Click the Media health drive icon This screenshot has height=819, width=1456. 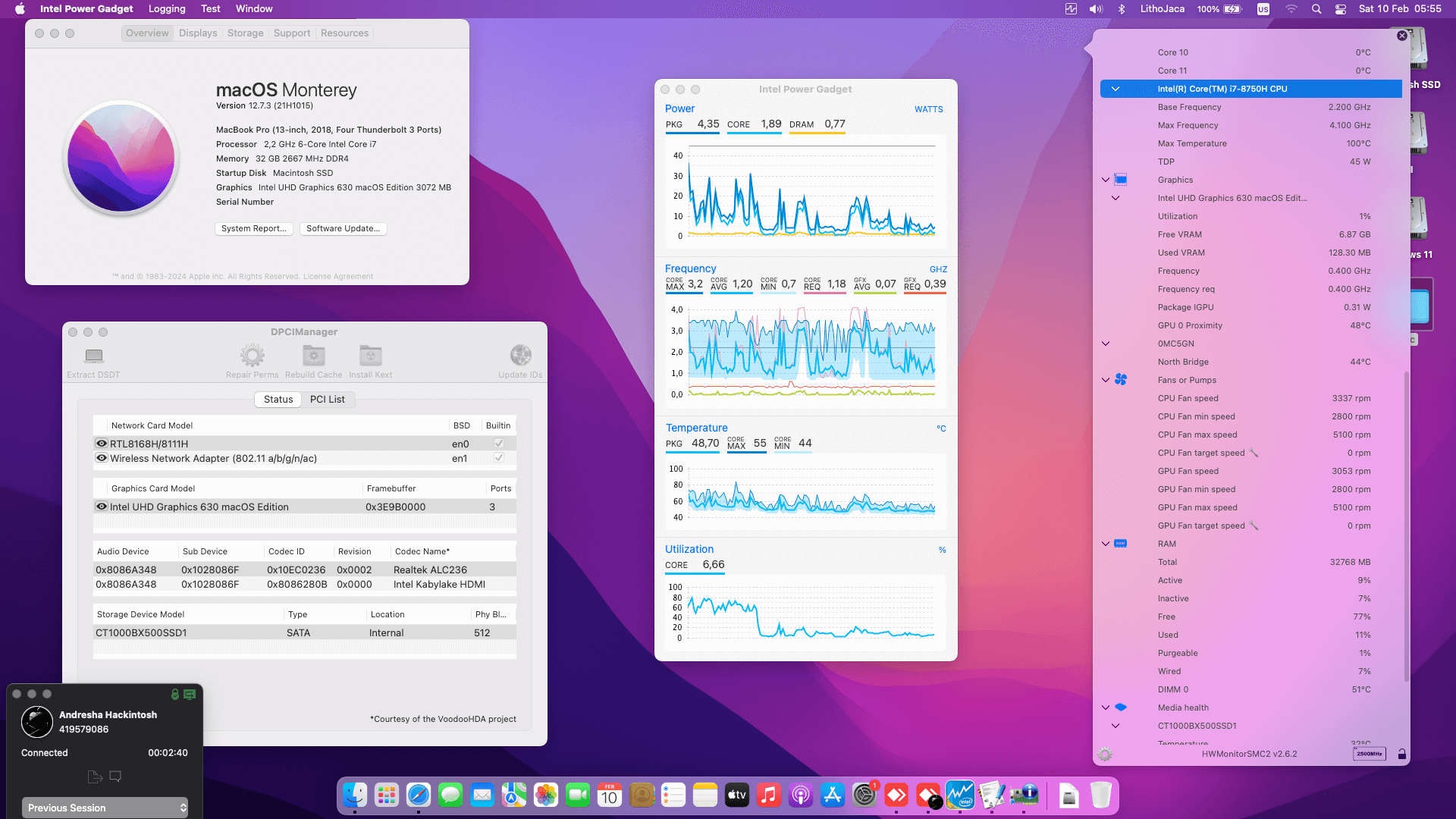tap(1121, 708)
